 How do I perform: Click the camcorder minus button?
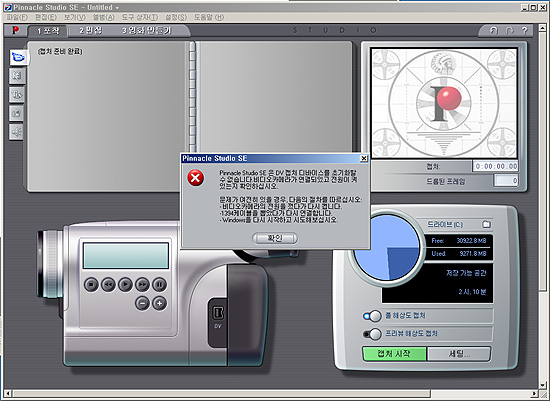point(142,303)
